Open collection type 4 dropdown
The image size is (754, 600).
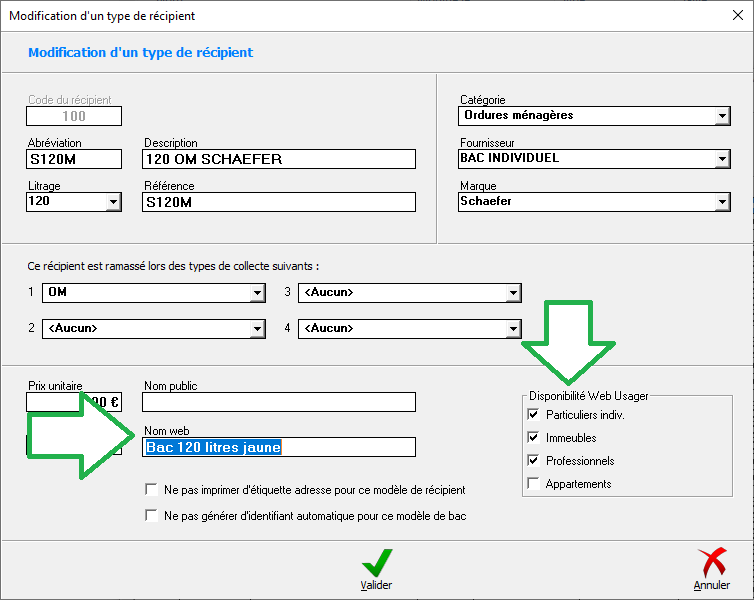(513, 329)
